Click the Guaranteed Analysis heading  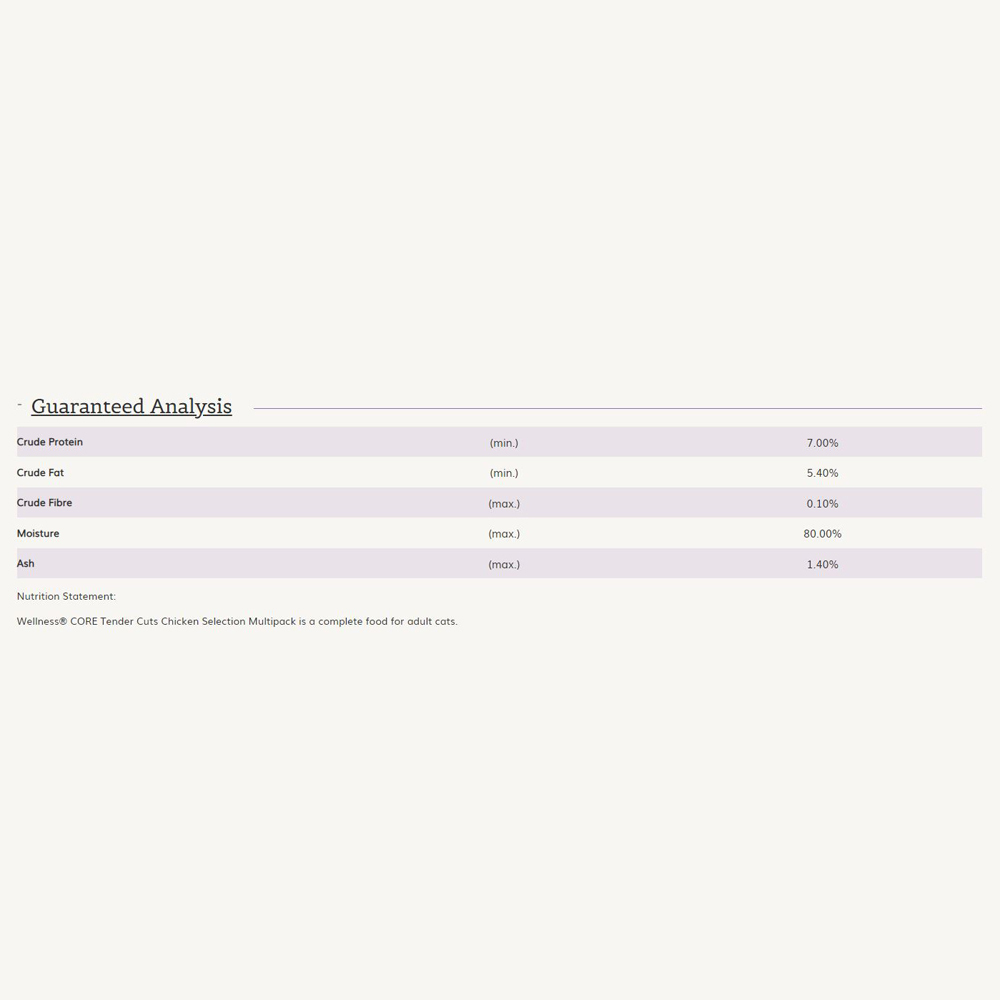click(131, 406)
